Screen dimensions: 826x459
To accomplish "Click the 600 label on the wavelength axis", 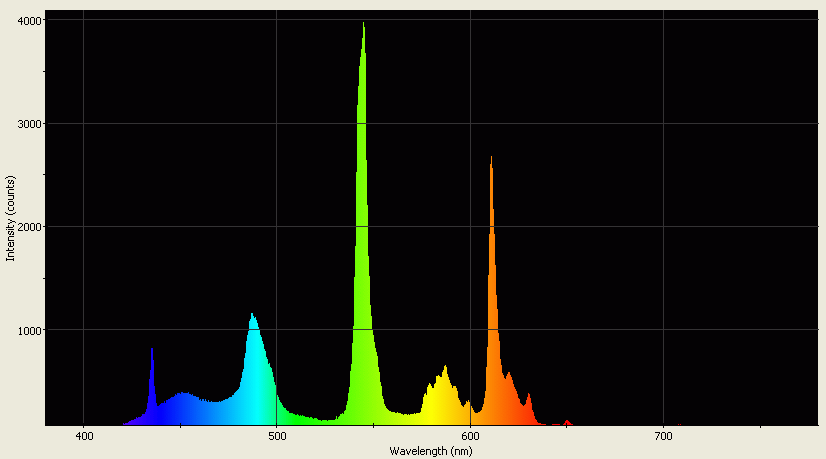I will [x=470, y=437].
